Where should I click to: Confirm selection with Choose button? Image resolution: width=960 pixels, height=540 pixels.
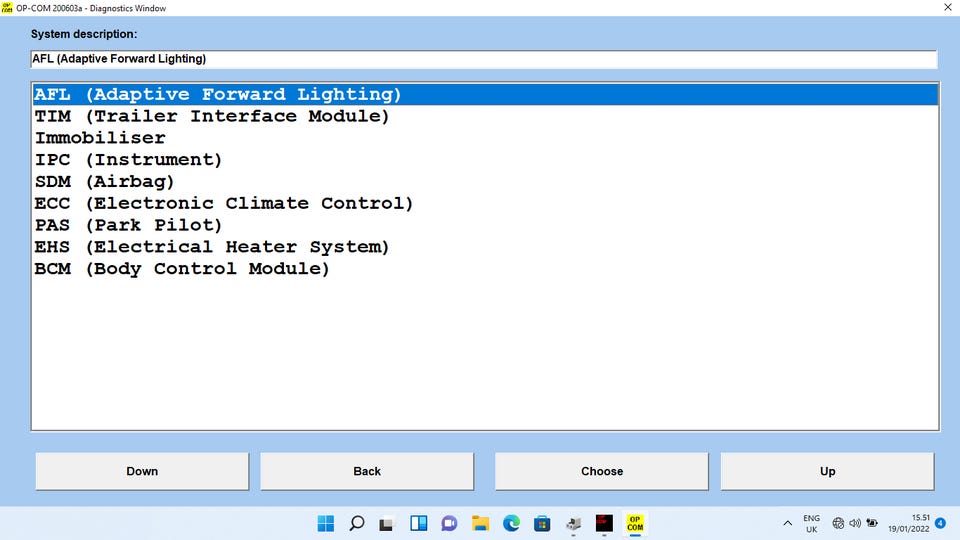point(602,471)
